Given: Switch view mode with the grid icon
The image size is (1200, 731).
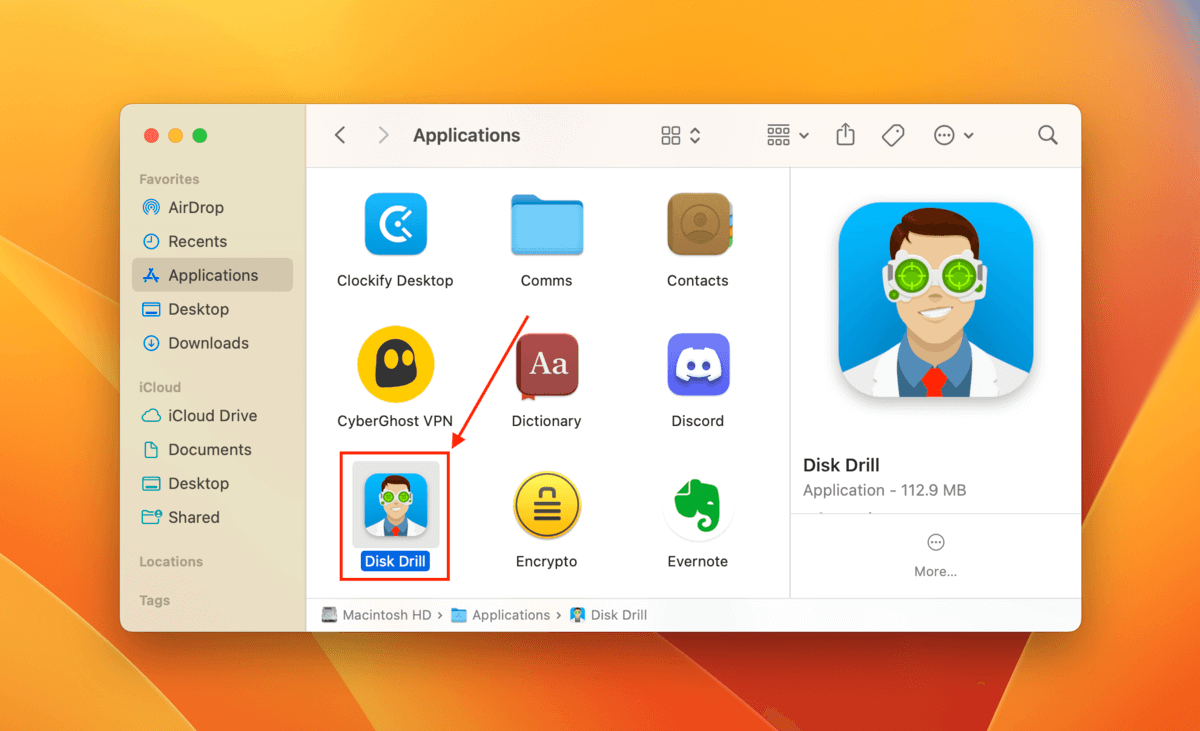Looking at the screenshot, I should (680, 135).
